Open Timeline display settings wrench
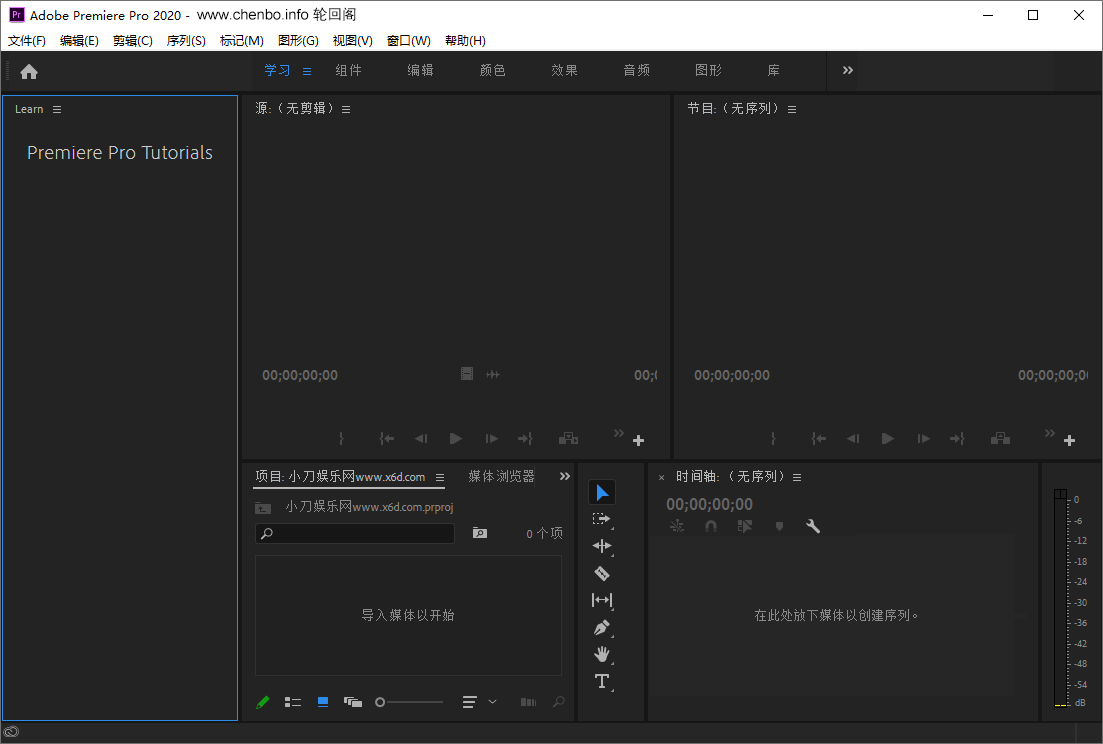 pos(812,526)
